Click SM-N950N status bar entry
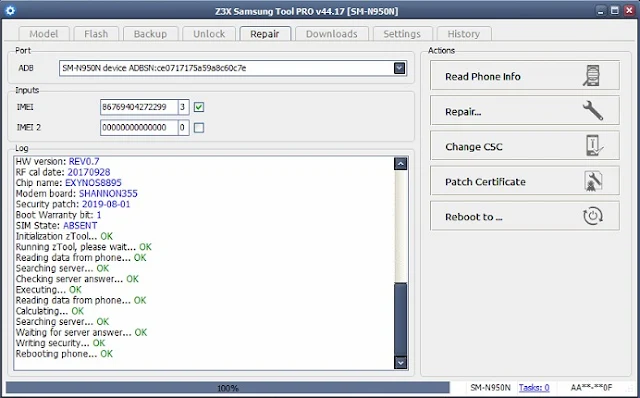The image size is (640, 398). tap(490, 387)
